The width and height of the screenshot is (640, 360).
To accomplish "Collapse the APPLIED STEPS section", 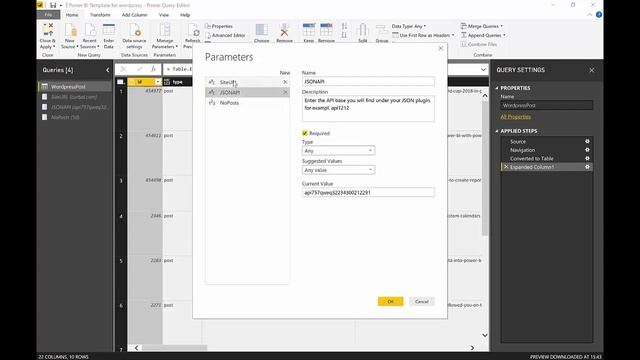I will coord(497,131).
